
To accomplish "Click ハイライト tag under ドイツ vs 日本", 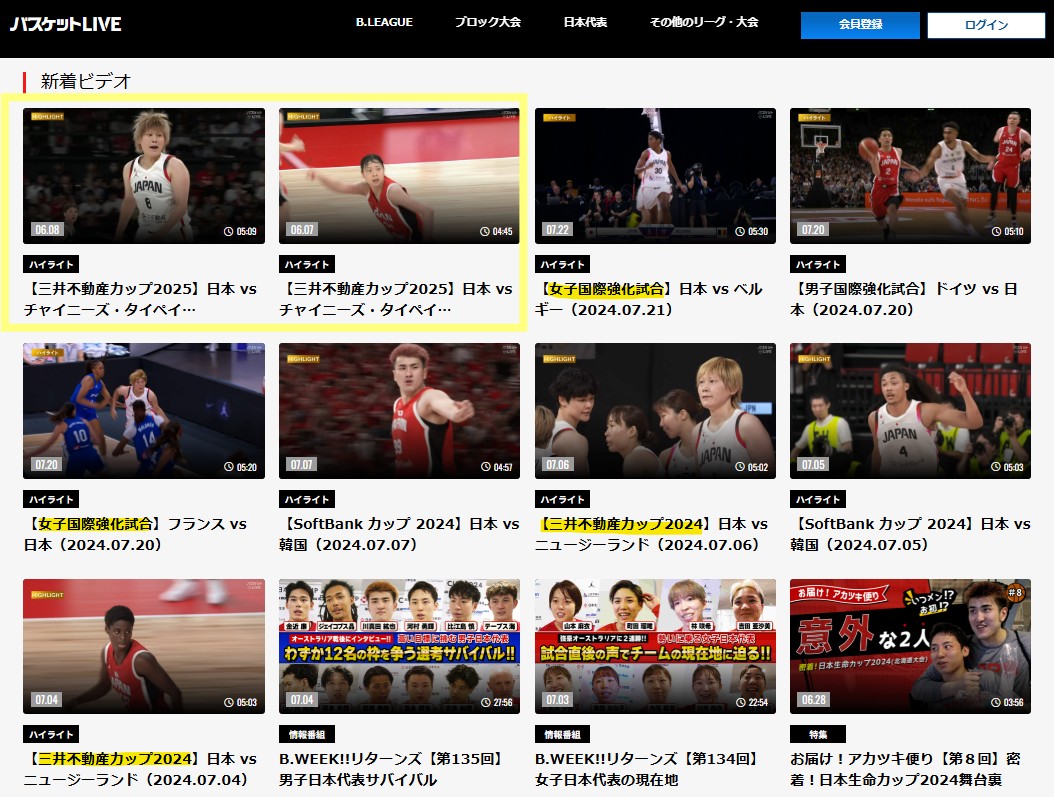I will (818, 264).
